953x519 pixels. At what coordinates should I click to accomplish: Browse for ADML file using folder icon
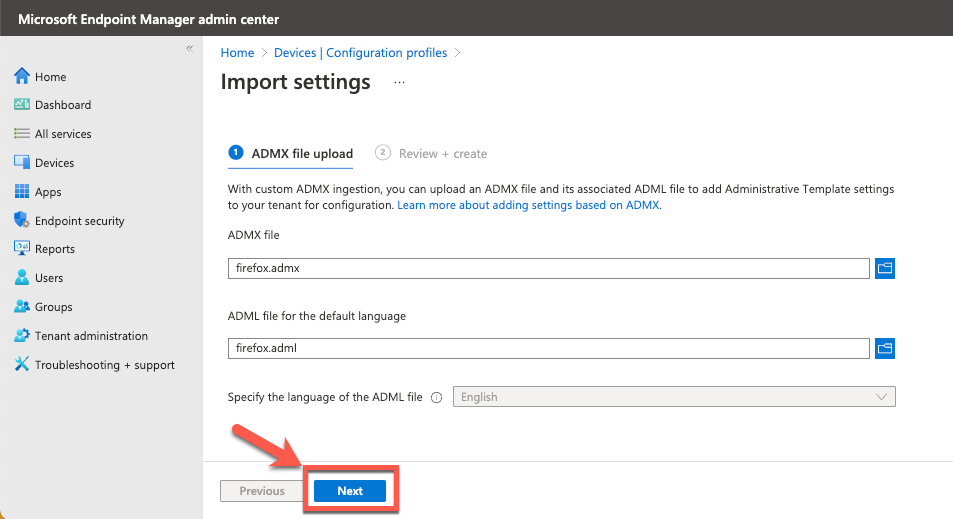[885, 348]
